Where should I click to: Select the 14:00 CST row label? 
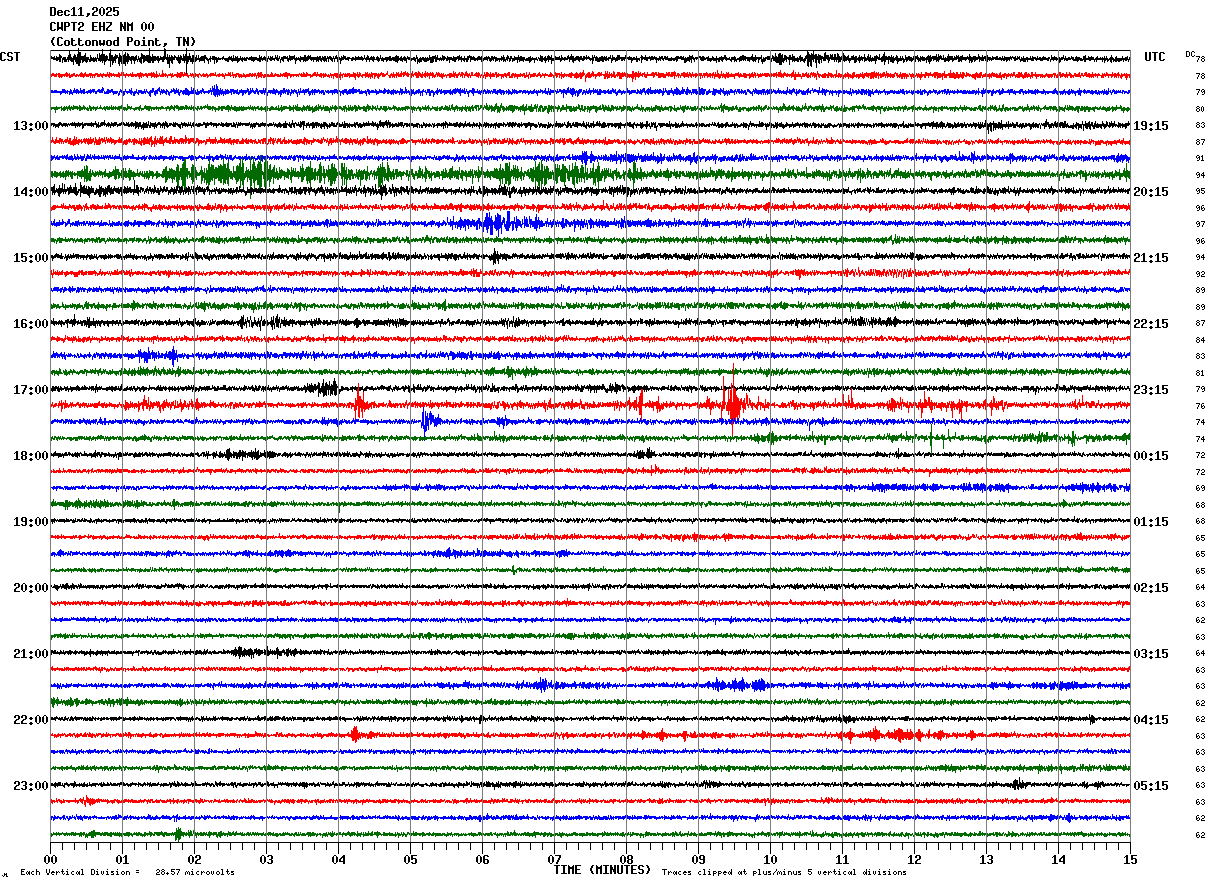(x=31, y=192)
